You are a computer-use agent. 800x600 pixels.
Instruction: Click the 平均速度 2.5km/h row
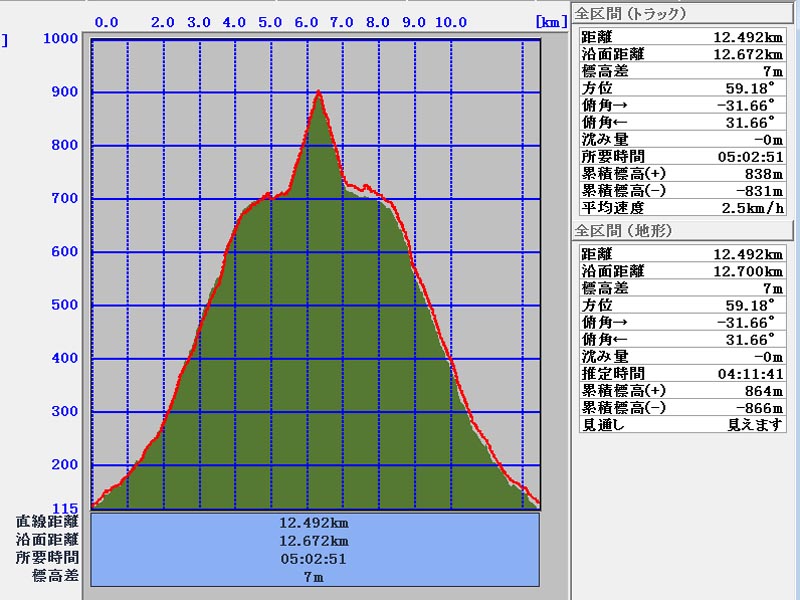tap(682, 208)
